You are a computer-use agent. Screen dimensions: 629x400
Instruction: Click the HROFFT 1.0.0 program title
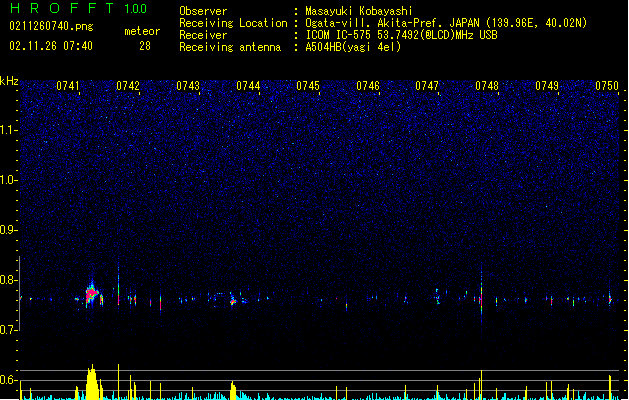click(x=79, y=8)
